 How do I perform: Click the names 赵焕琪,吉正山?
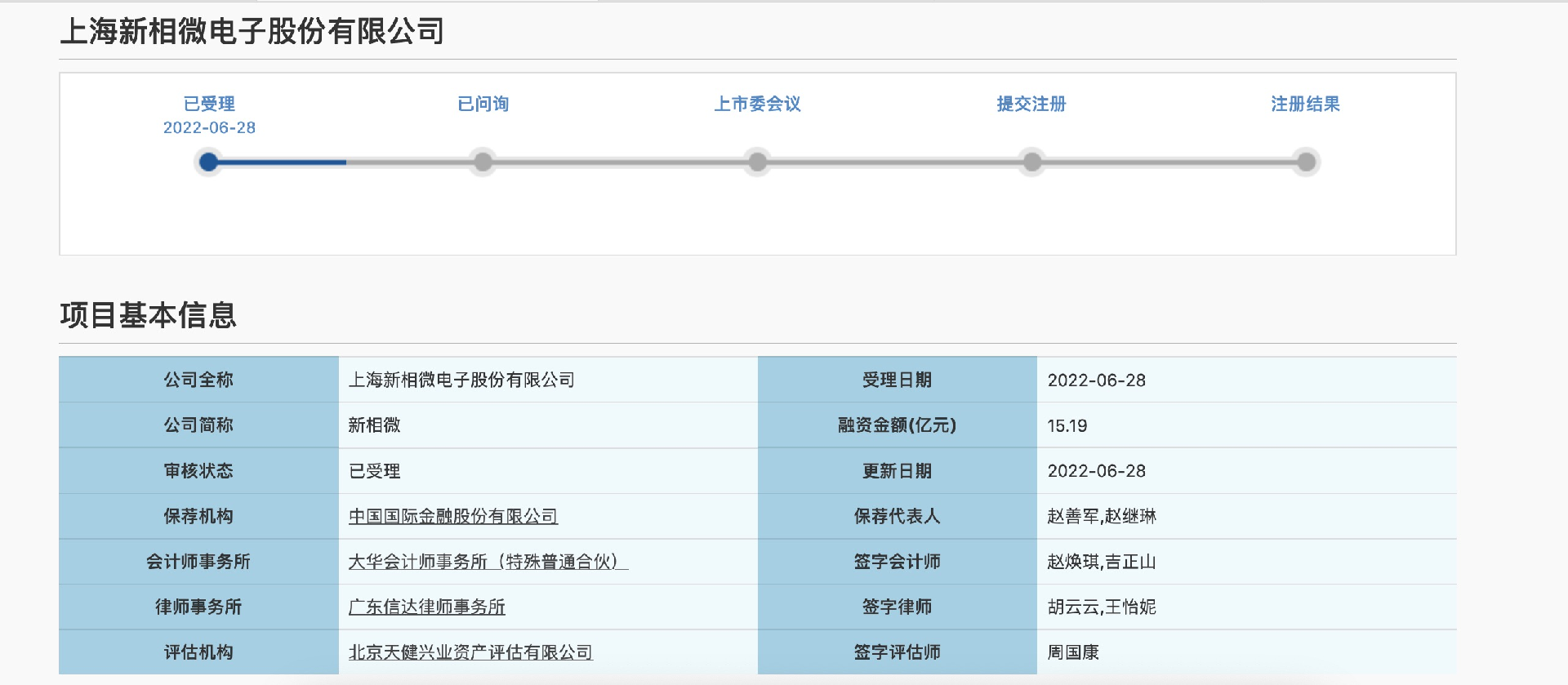point(1102,562)
